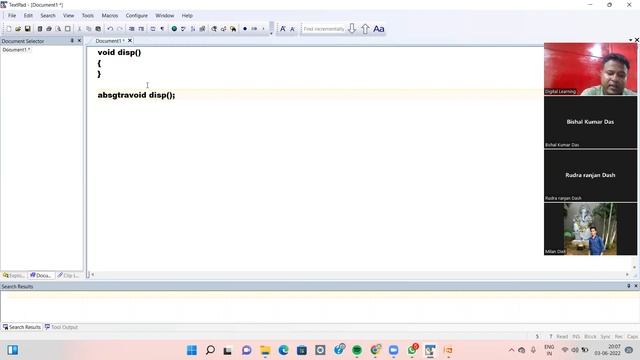Increase font size with the large A
640x360 pixels.
coord(282,29)
